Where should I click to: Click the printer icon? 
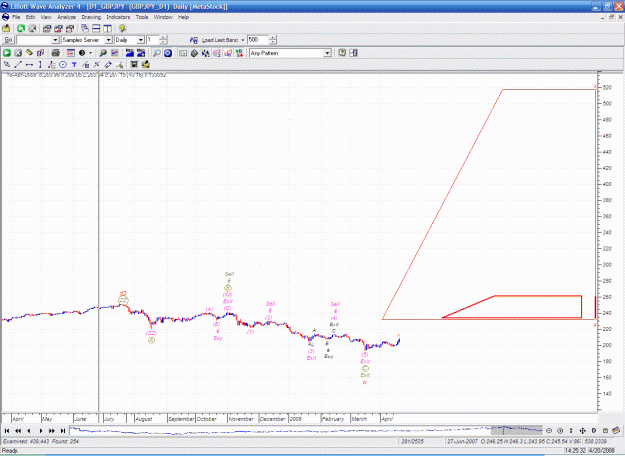pos(55,53)
